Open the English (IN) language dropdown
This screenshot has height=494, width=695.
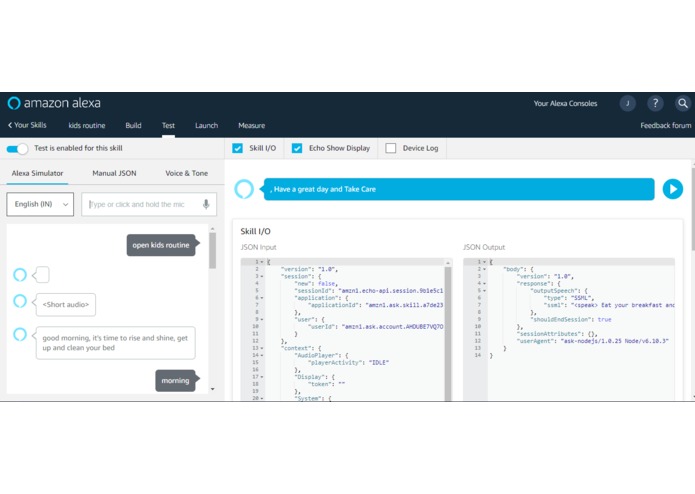[x=40, y=204]
